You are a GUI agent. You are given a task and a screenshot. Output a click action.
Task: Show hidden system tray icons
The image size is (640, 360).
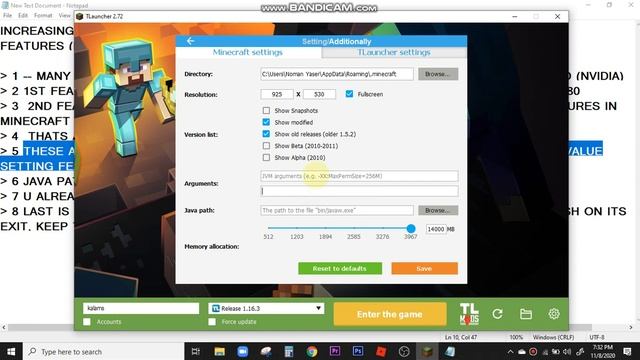511,352
